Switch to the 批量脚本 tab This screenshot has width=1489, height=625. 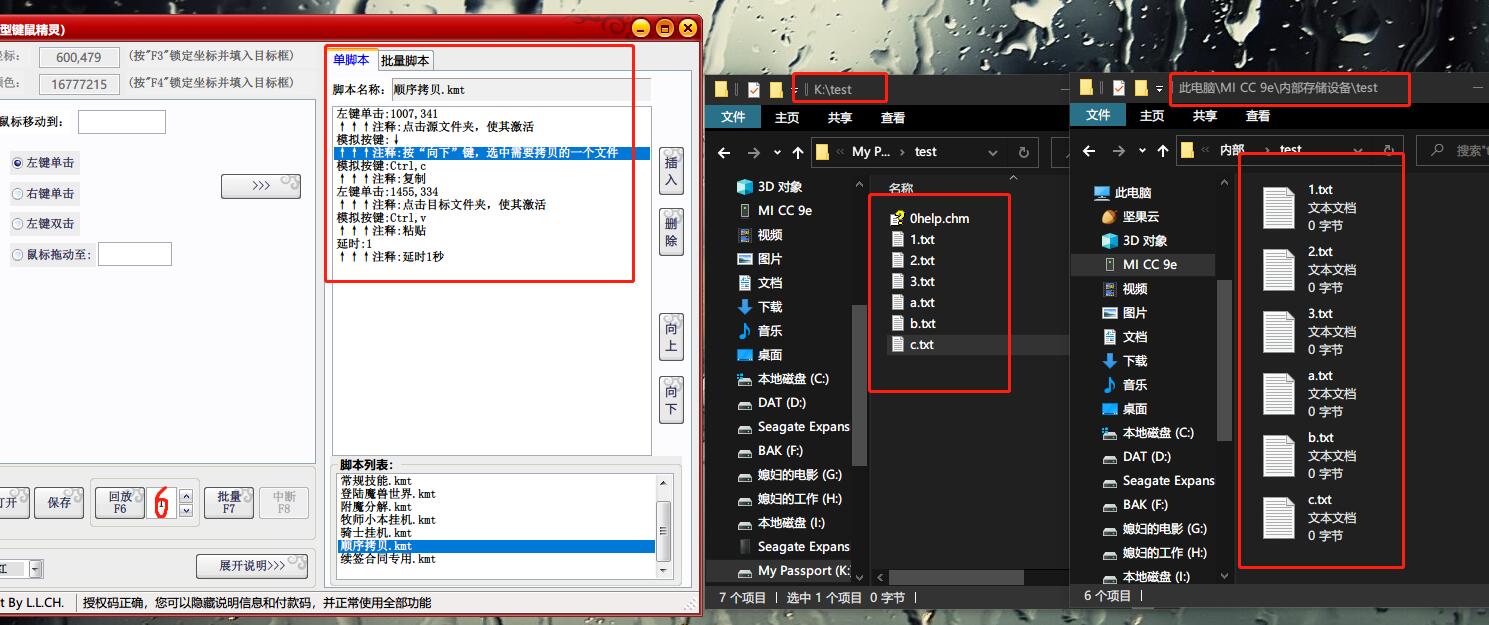pos(406,61)
